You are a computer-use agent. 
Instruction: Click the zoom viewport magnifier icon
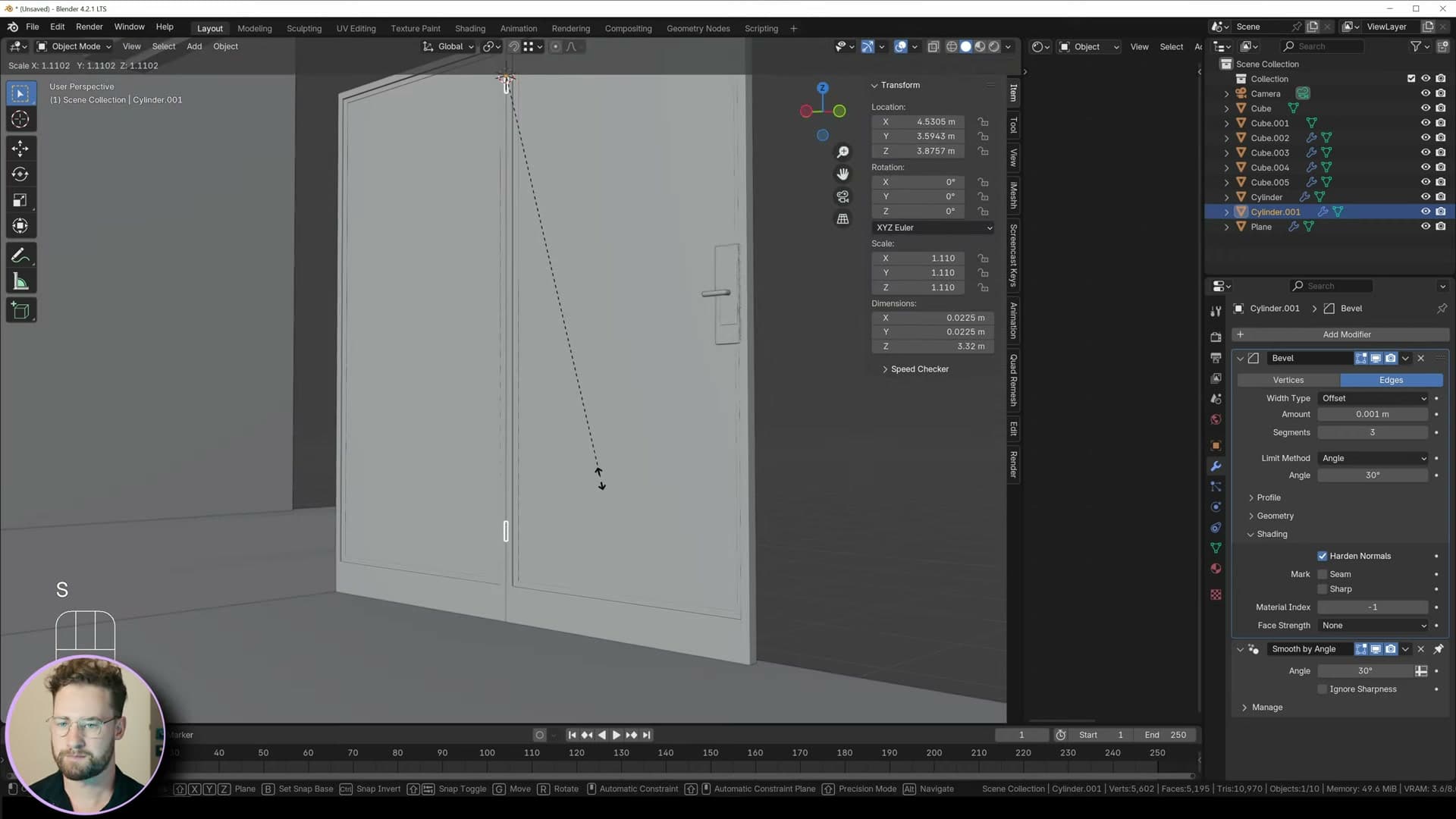tap(843, 152)
